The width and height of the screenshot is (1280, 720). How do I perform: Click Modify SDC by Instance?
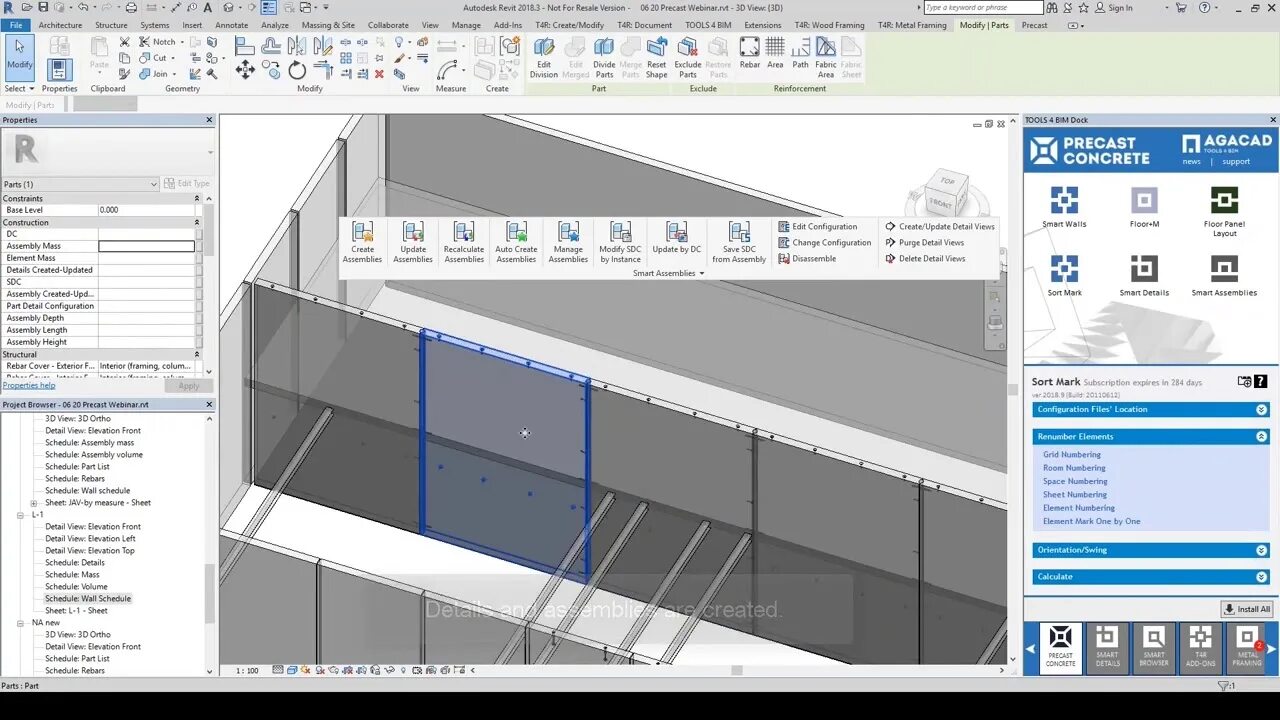pyautogui.click(x=620, y=243)
